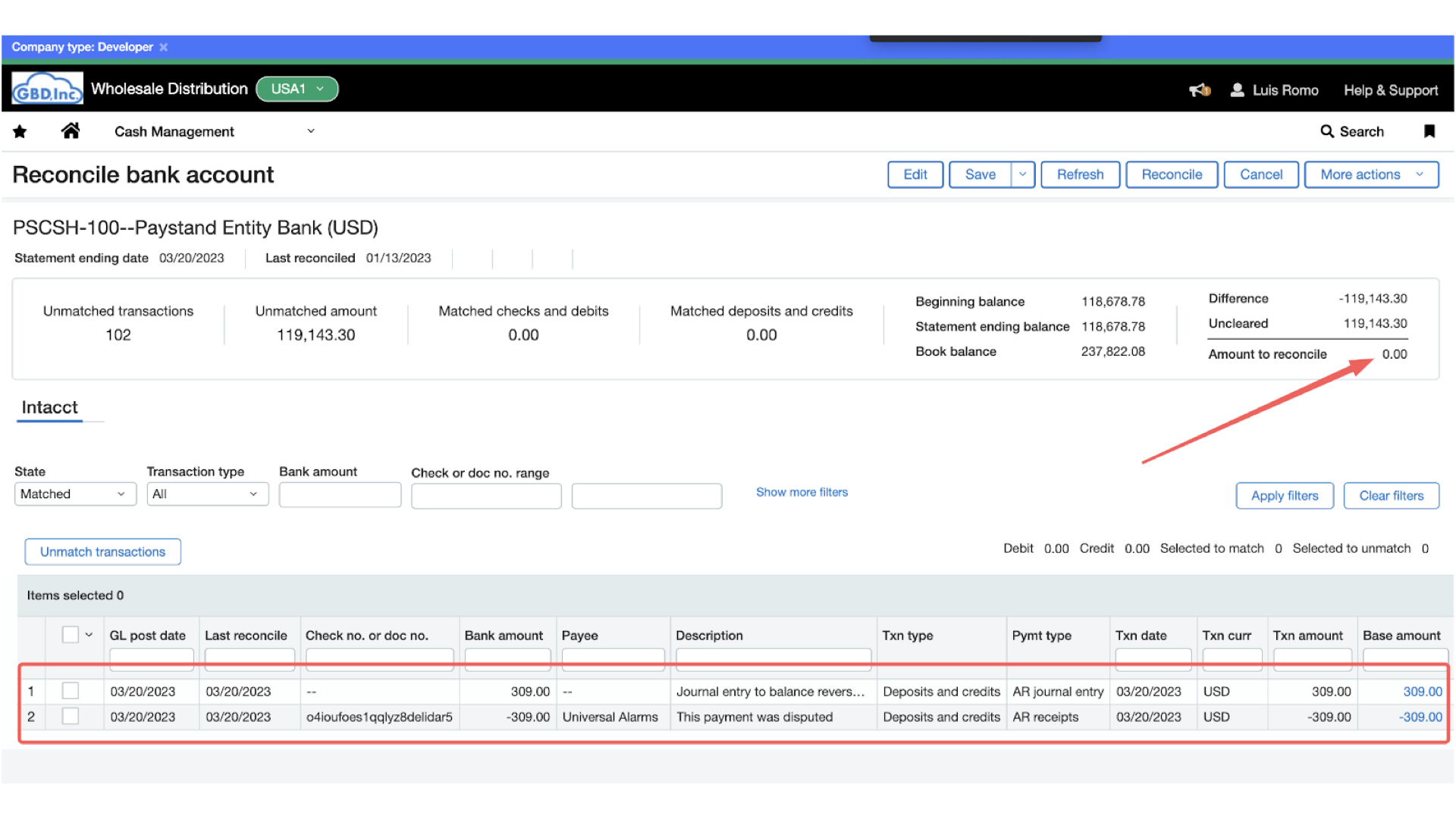Click the Txn curr column filter box

coord(1232,660)
